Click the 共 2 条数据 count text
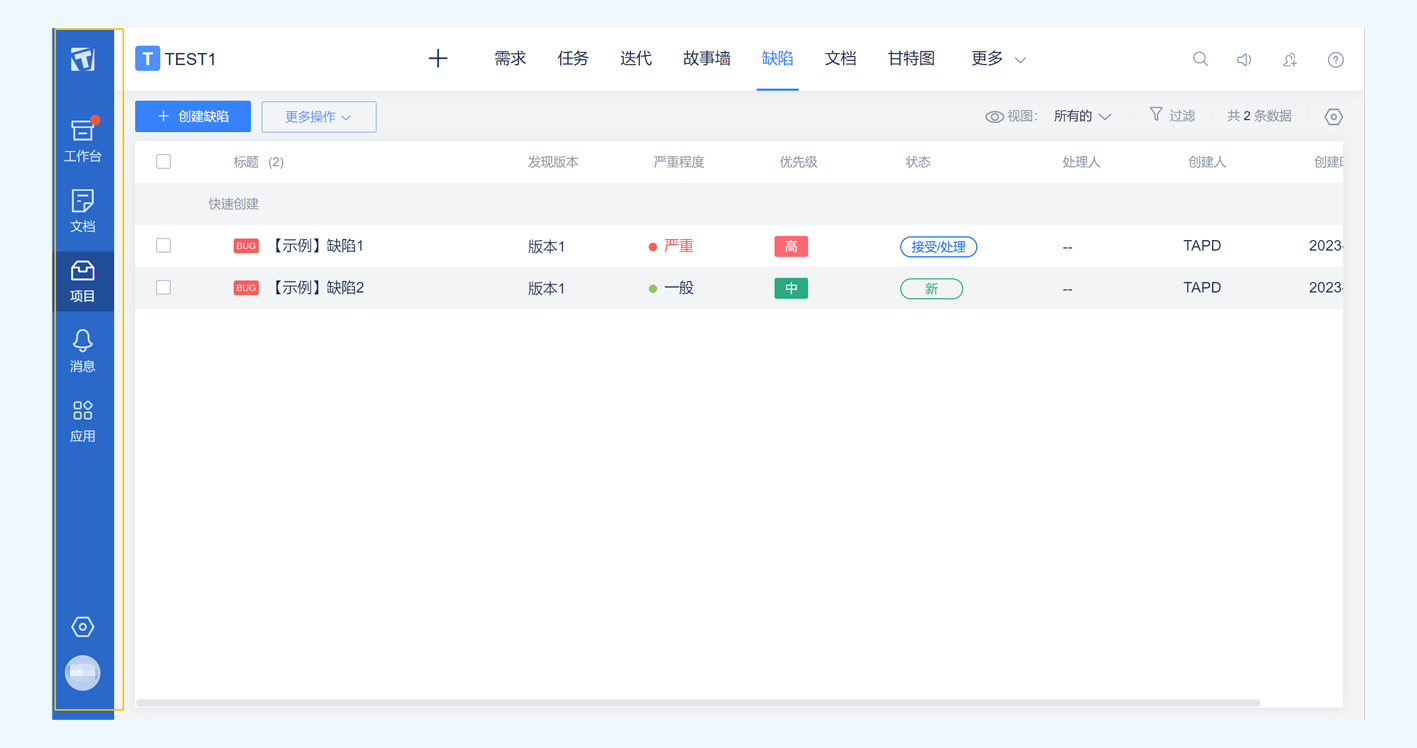The height and width of the screenshot is (748, 1417). click(x=1259, y=116)
